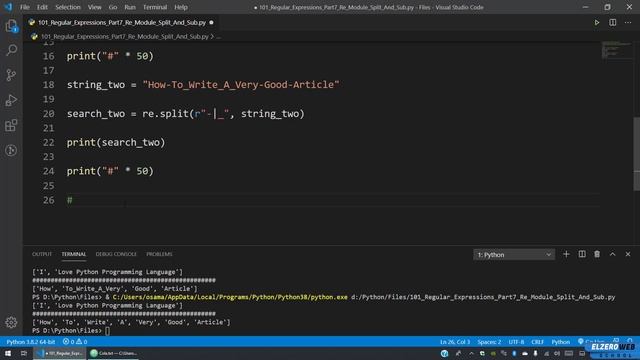Image resolution: width=640 pixels, height=360 pixels.
Task: Create a new terminal with plus icon
Action: (566, 254)
